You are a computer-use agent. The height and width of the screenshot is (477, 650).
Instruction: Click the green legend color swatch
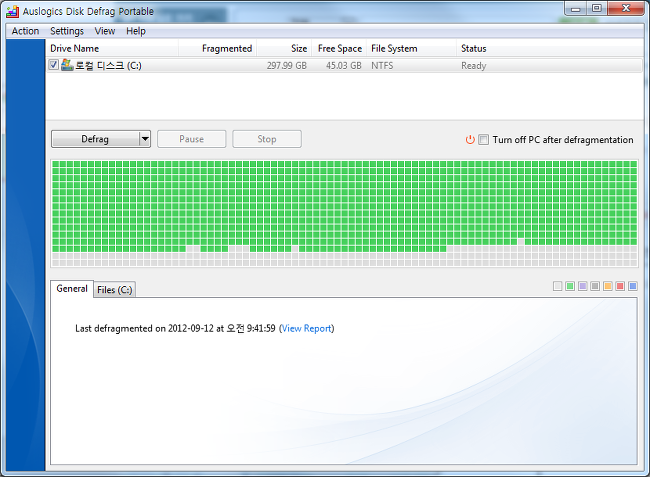pos(570,286)
